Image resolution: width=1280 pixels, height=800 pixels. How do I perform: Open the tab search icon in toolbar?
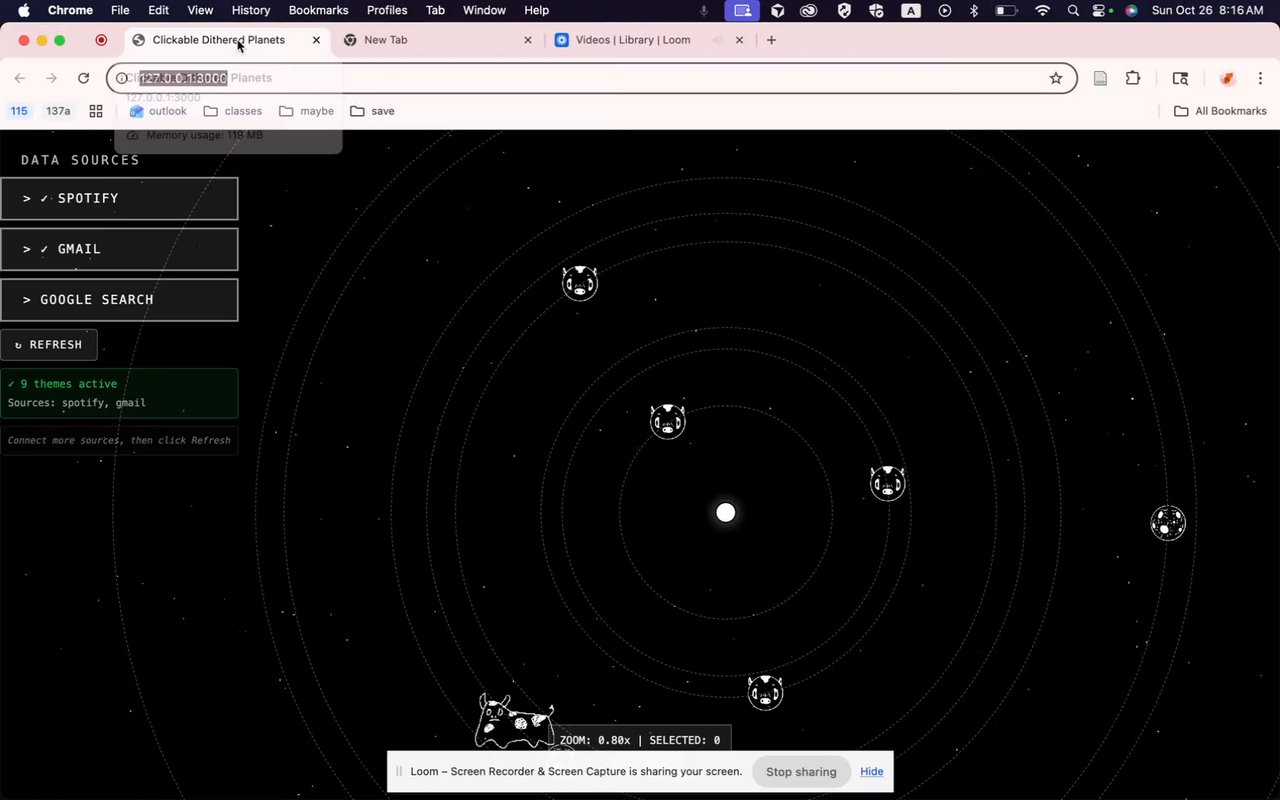tap(1180, 78)
